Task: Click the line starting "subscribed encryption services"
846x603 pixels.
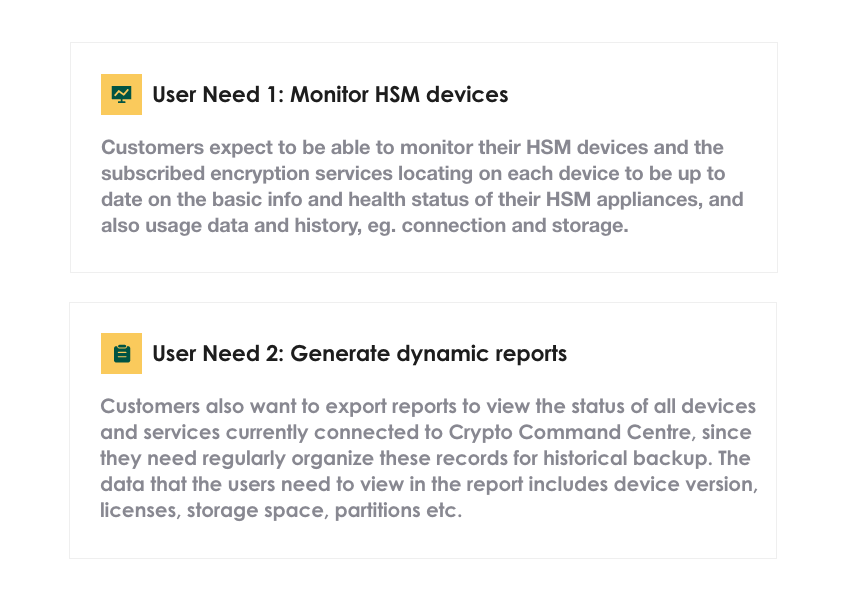Action: point(413,173)
